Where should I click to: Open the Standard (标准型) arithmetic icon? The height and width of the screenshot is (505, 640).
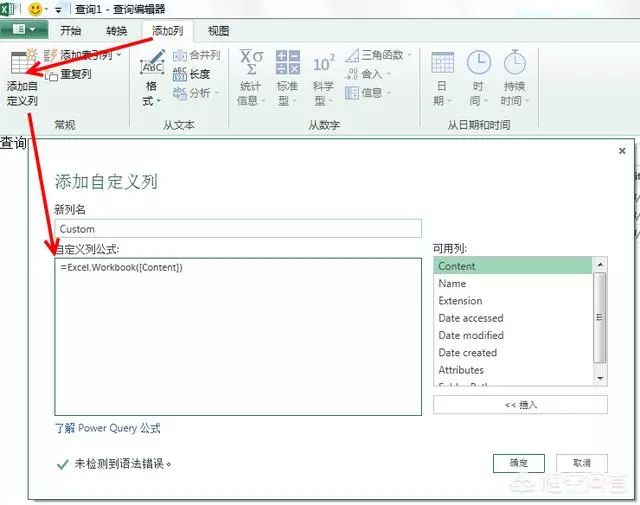pyautogui.click(x=288, y=62)
